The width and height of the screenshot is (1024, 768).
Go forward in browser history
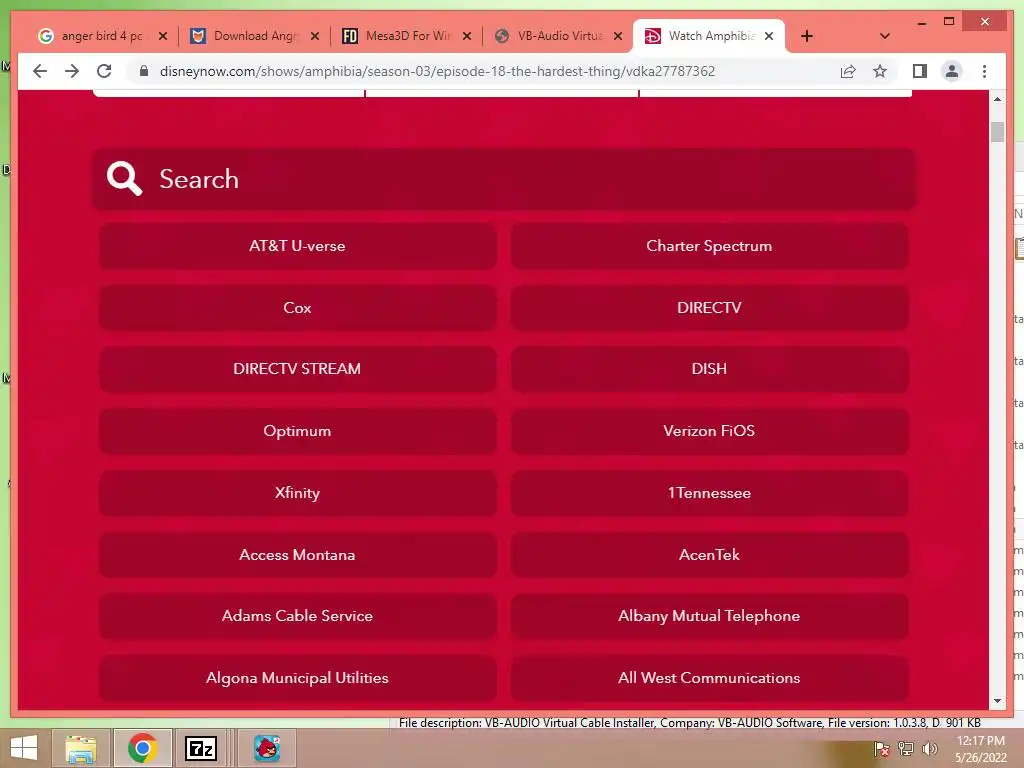(72, 71)
